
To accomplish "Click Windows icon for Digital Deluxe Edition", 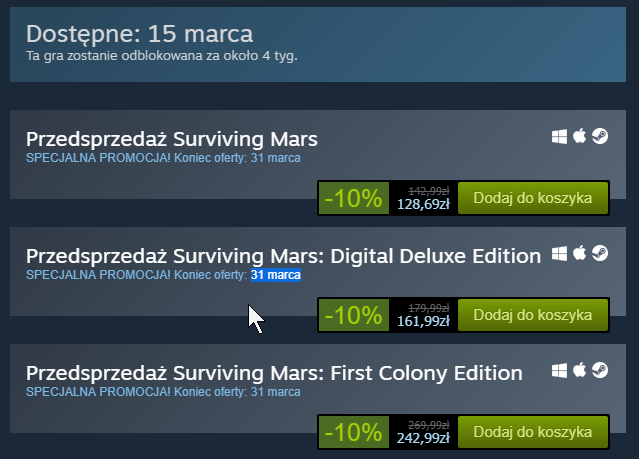I will coord(559,254).
